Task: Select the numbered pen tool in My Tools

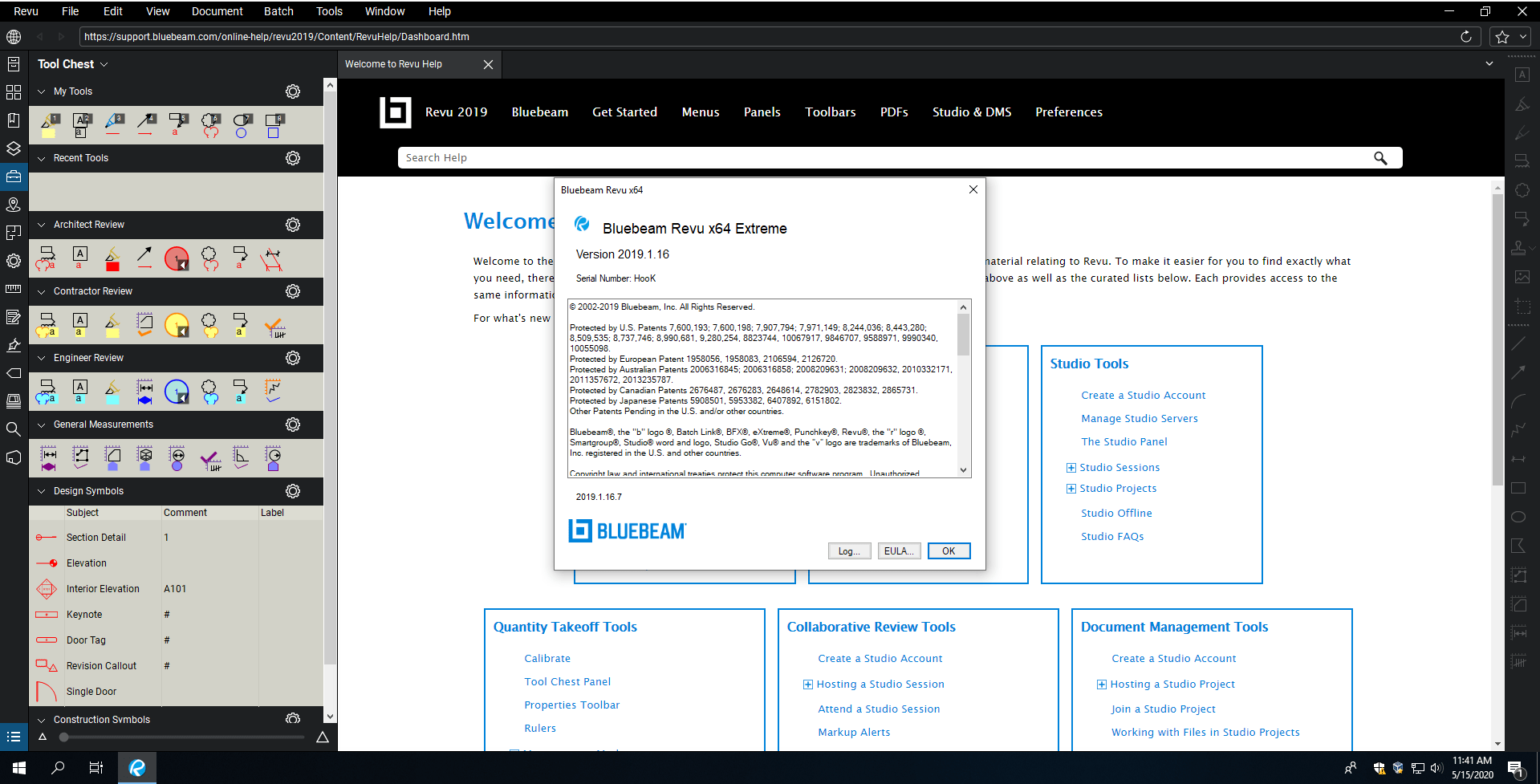Action: point(114,125)
